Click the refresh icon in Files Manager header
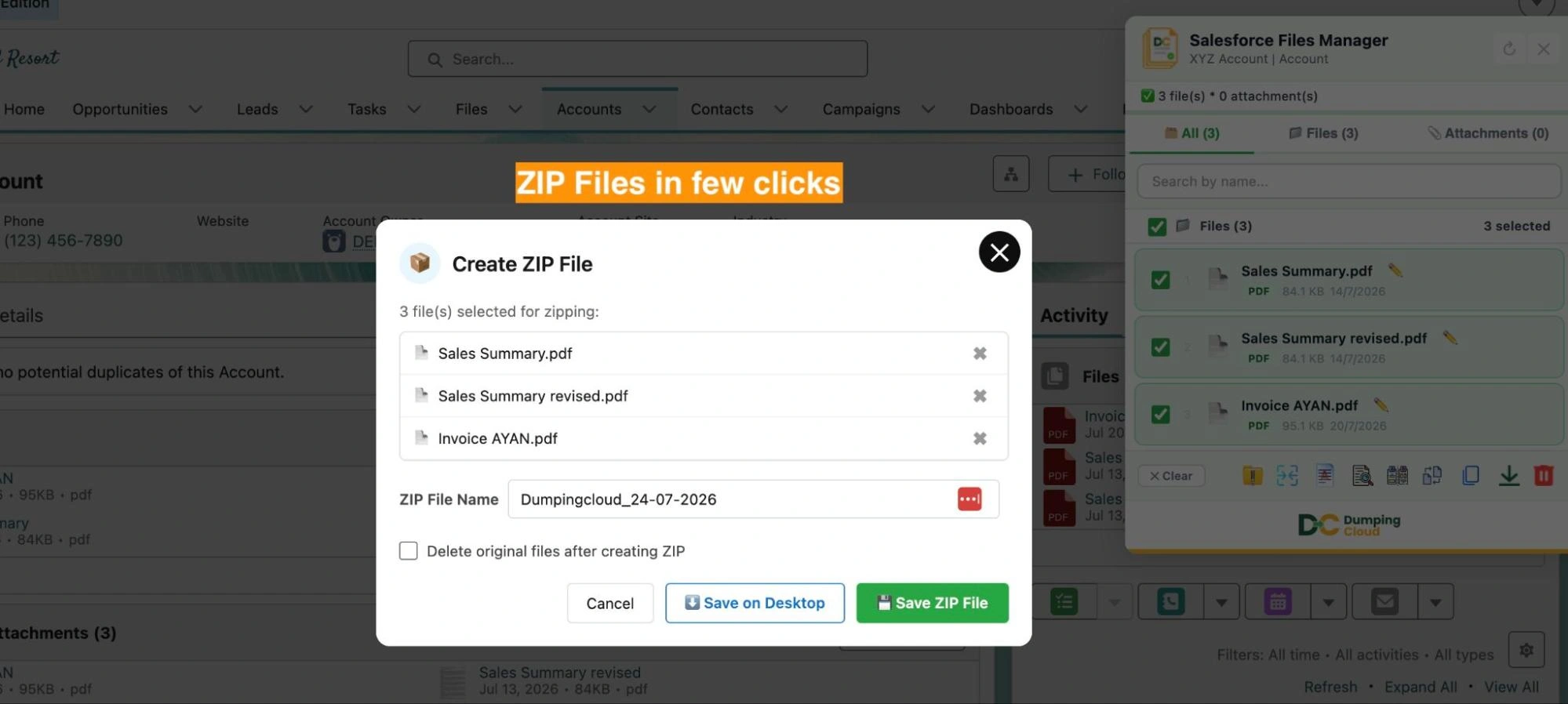 click(1509, 49)
